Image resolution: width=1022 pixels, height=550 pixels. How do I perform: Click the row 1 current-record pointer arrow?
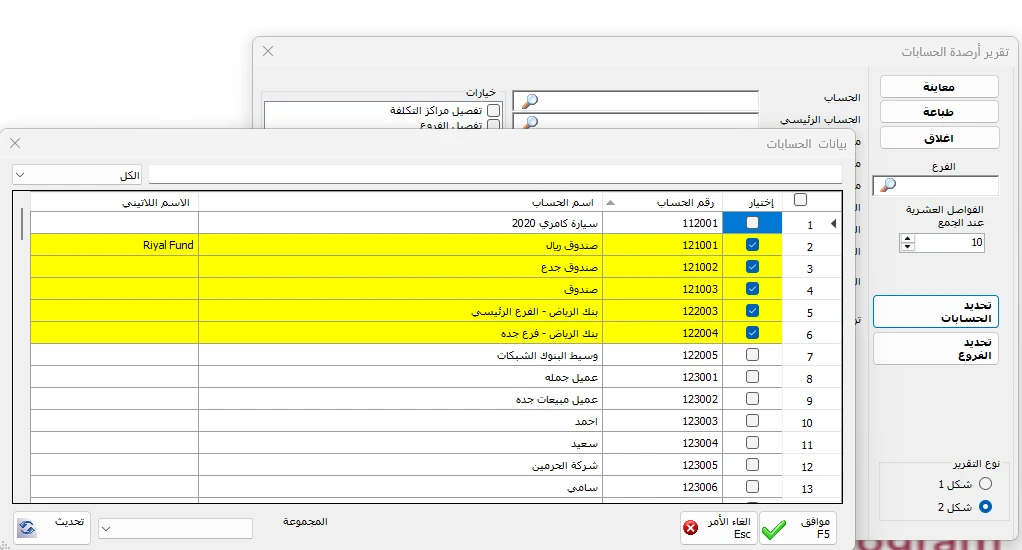(833, 224)
